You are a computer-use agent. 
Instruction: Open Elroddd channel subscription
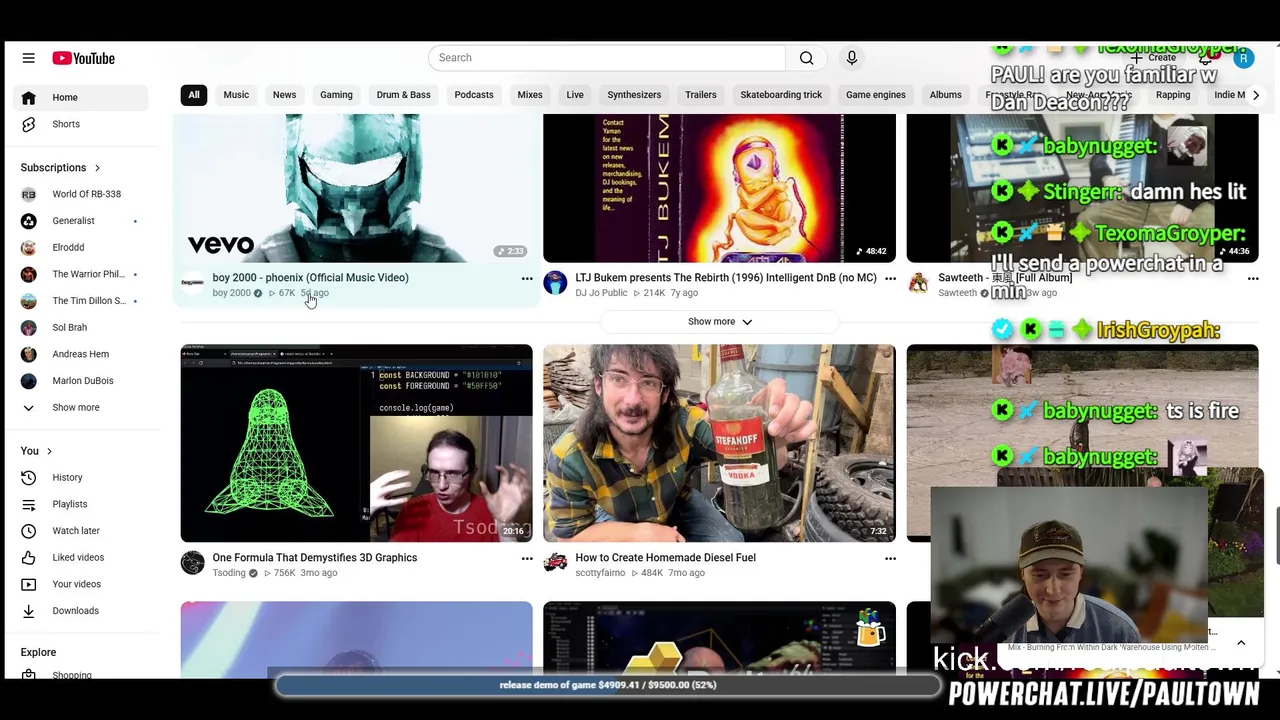pos(80,247)
